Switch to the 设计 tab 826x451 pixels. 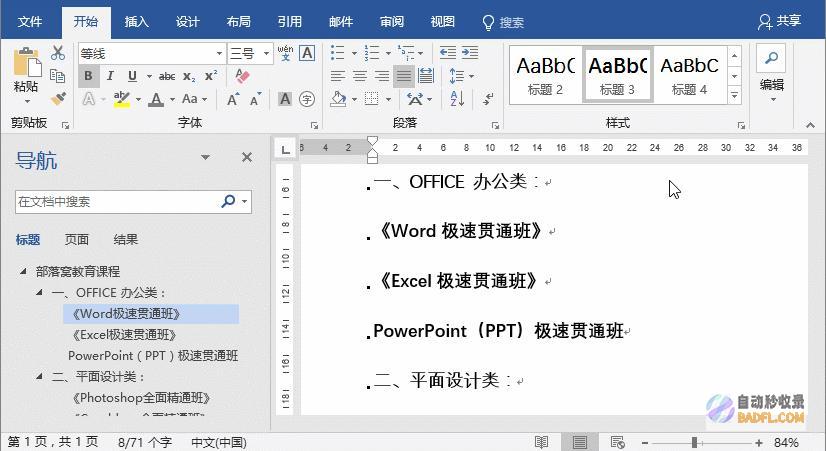(188, 22)
